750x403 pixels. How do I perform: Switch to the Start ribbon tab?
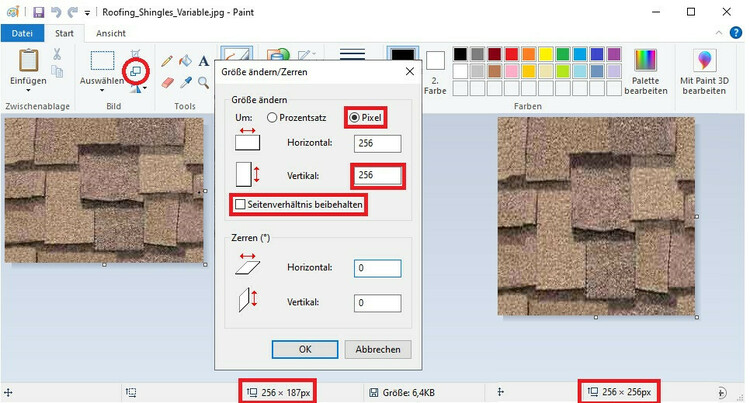coord(64,33)
